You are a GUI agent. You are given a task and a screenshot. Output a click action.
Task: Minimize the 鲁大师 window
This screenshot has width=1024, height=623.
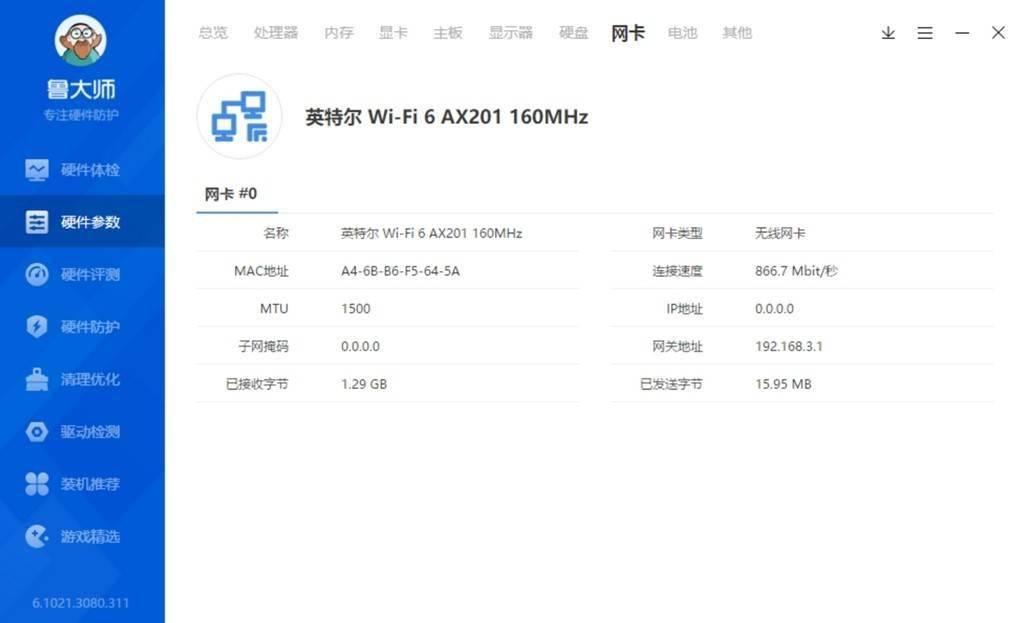pos(962,33)
